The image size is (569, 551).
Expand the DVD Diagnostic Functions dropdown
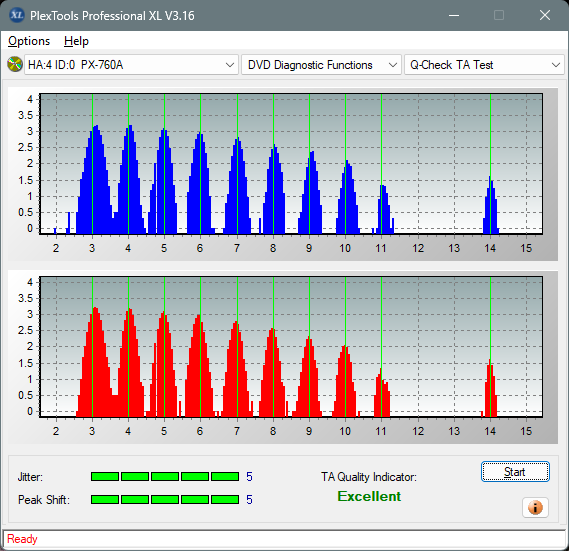(321, 65)
